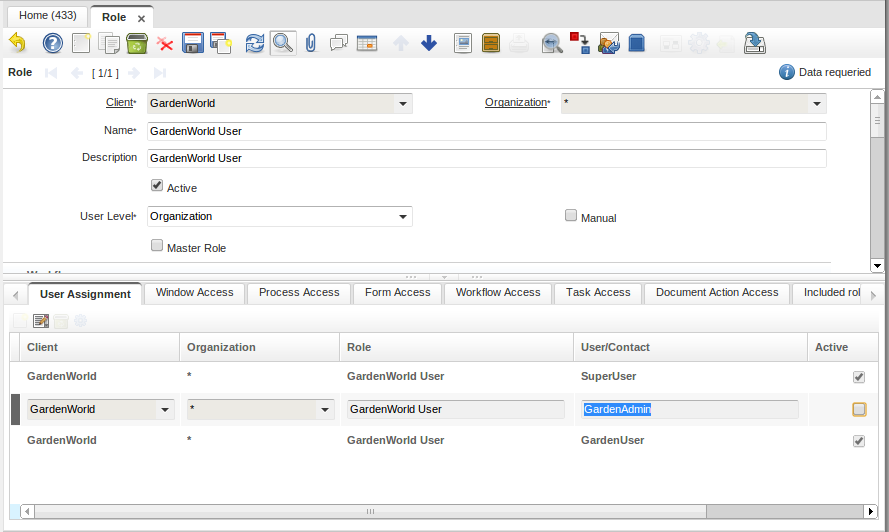Viewport: 889px width, 532px height.
Task: Check the Master Role checkbox
Action: [x=157, y=246]
